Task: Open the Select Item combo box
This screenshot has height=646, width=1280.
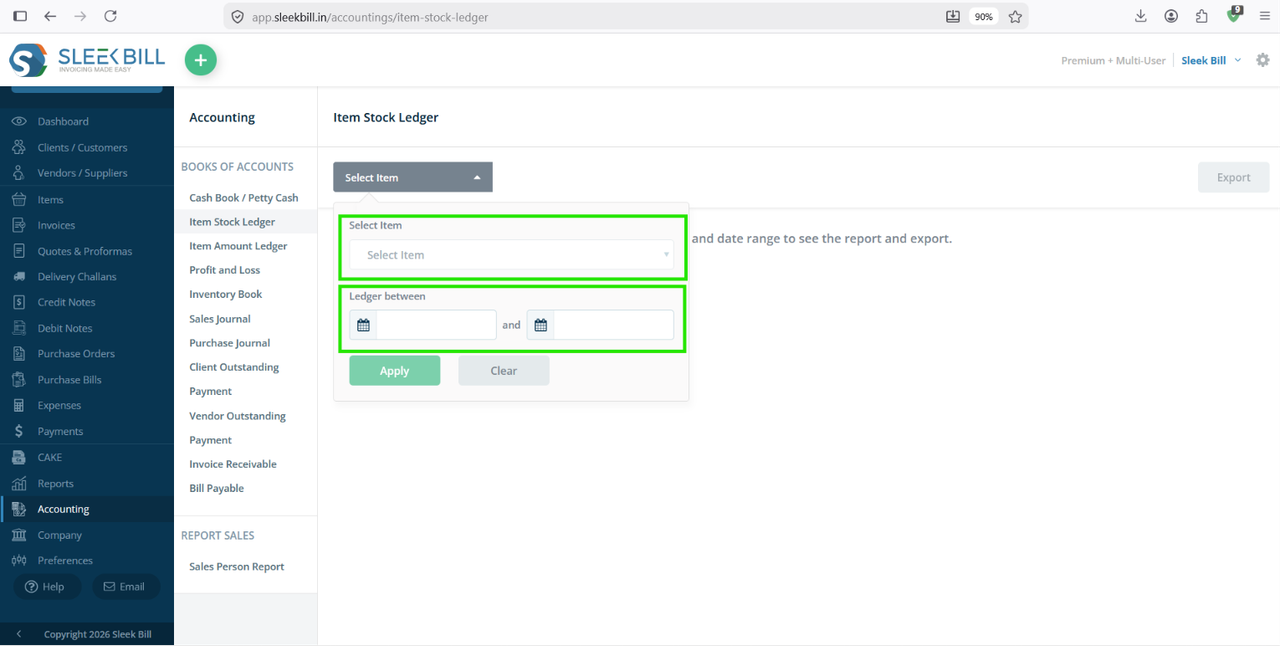Action: tap(511, 255)
